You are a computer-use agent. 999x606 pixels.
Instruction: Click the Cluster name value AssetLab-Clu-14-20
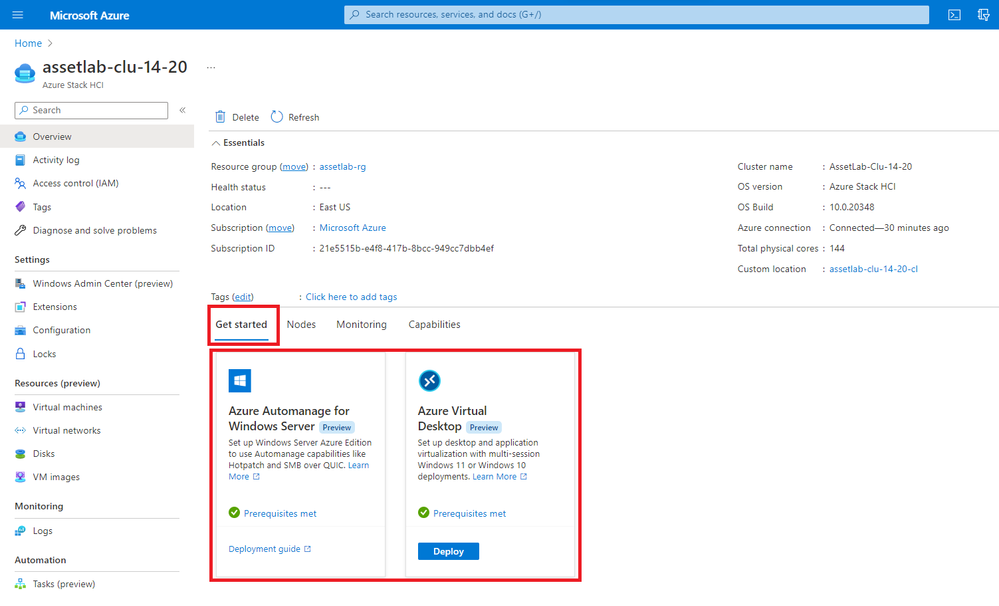click(870, 166)
